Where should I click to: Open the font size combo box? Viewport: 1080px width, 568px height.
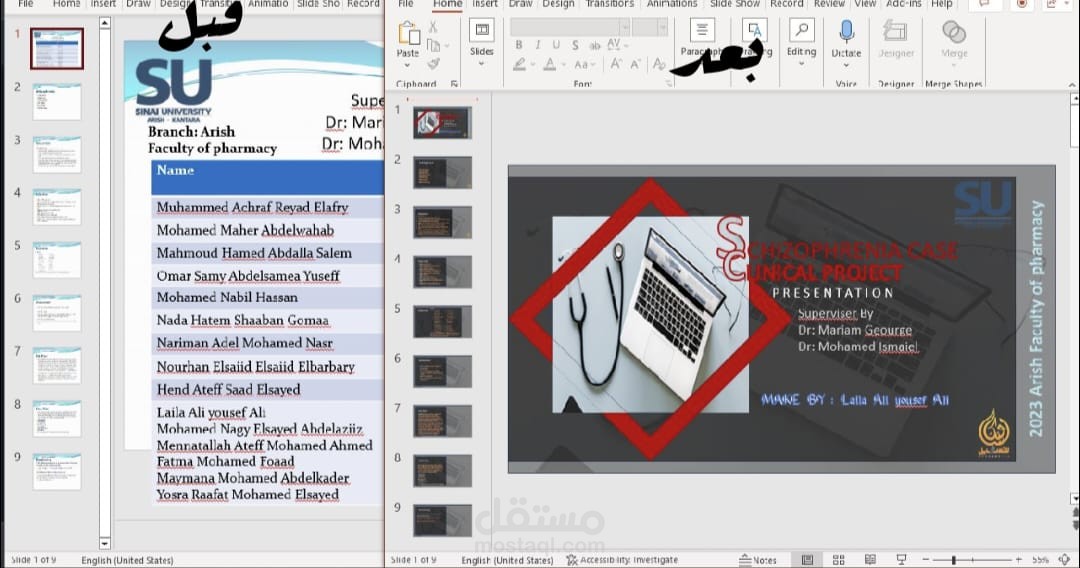point(650,27)
